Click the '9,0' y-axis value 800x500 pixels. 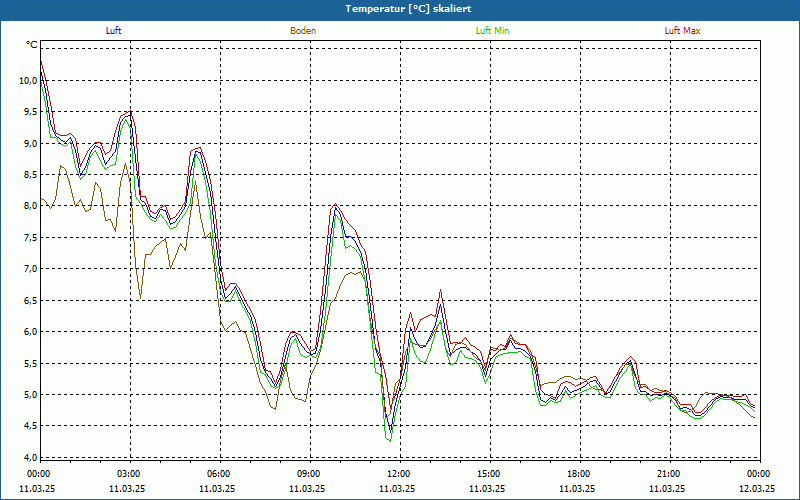point(31,143)
